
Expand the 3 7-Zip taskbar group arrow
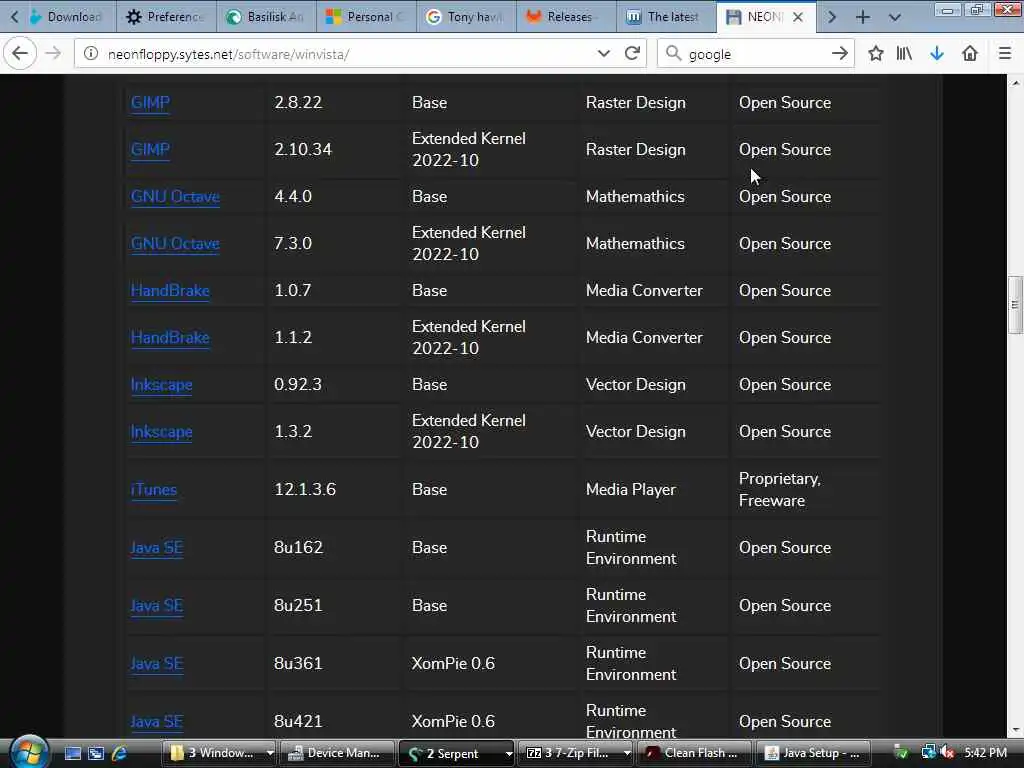[627, 753]
